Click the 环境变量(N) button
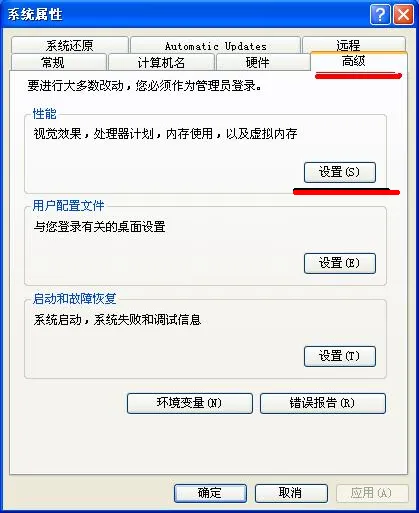The height and width of the screenshot is (513, 419). (x=190, y=403)
